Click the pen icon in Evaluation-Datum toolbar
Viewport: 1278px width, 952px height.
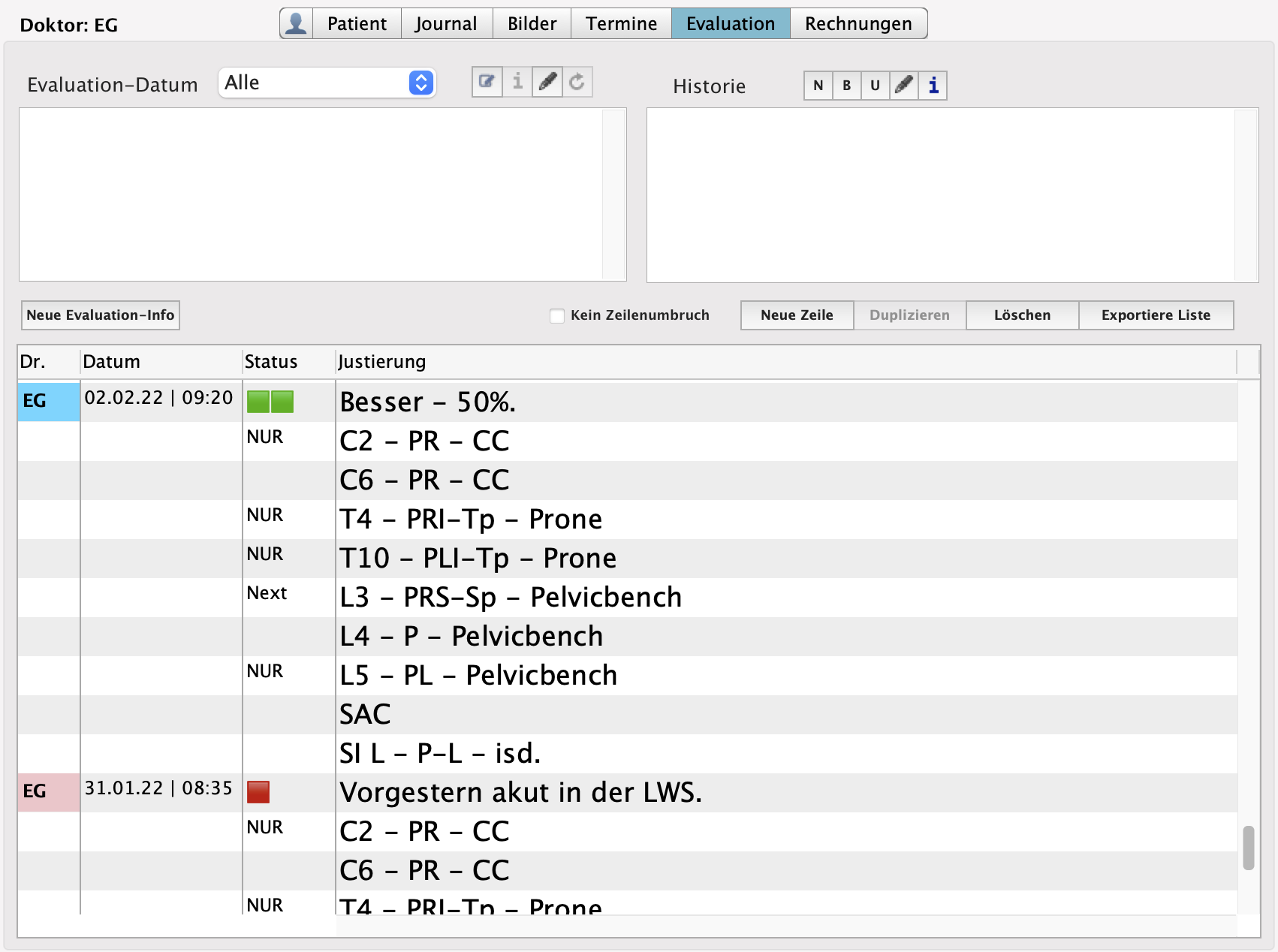547,82
